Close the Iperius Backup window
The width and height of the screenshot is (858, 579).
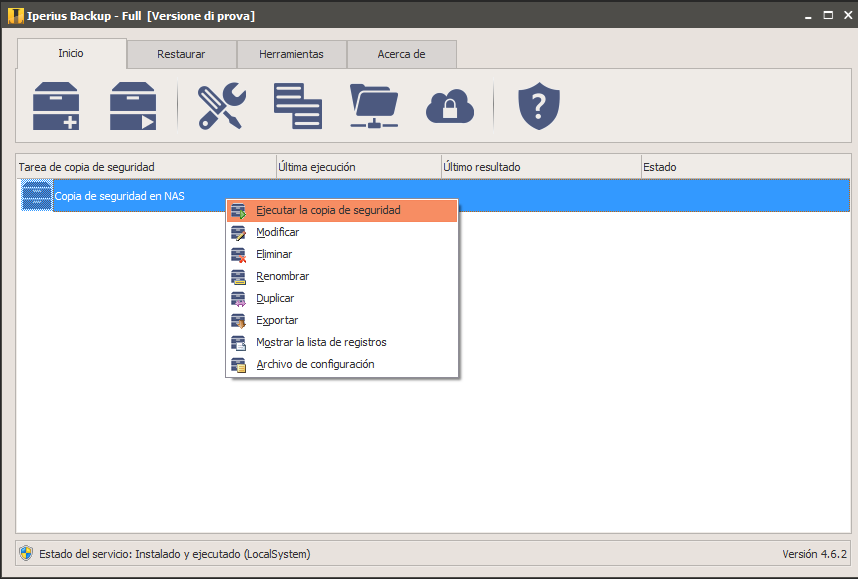(848, 15)
